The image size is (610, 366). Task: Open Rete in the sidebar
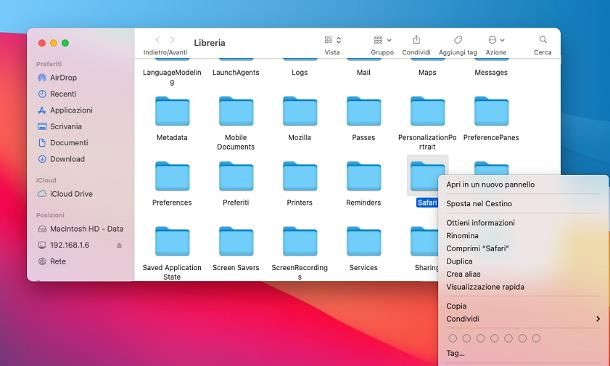(x=52, y=261)
